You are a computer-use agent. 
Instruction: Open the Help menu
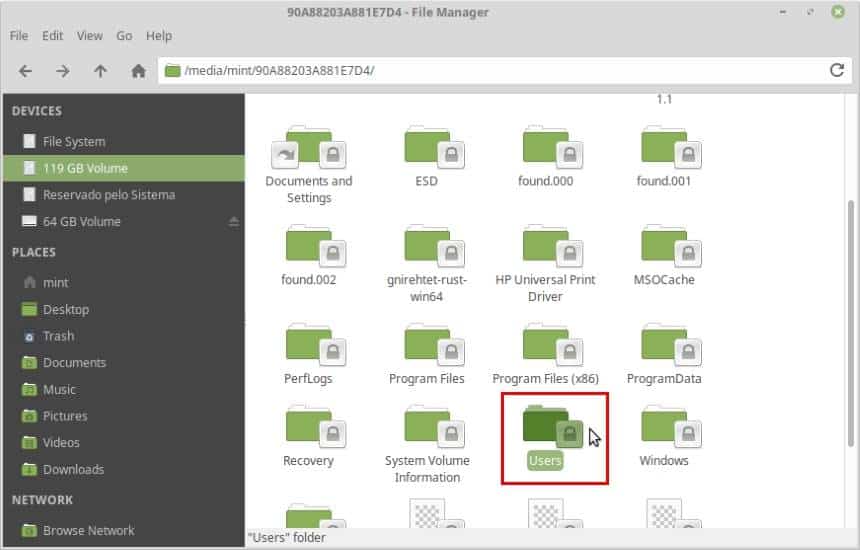pyautogui.click(x=159, y=36)
